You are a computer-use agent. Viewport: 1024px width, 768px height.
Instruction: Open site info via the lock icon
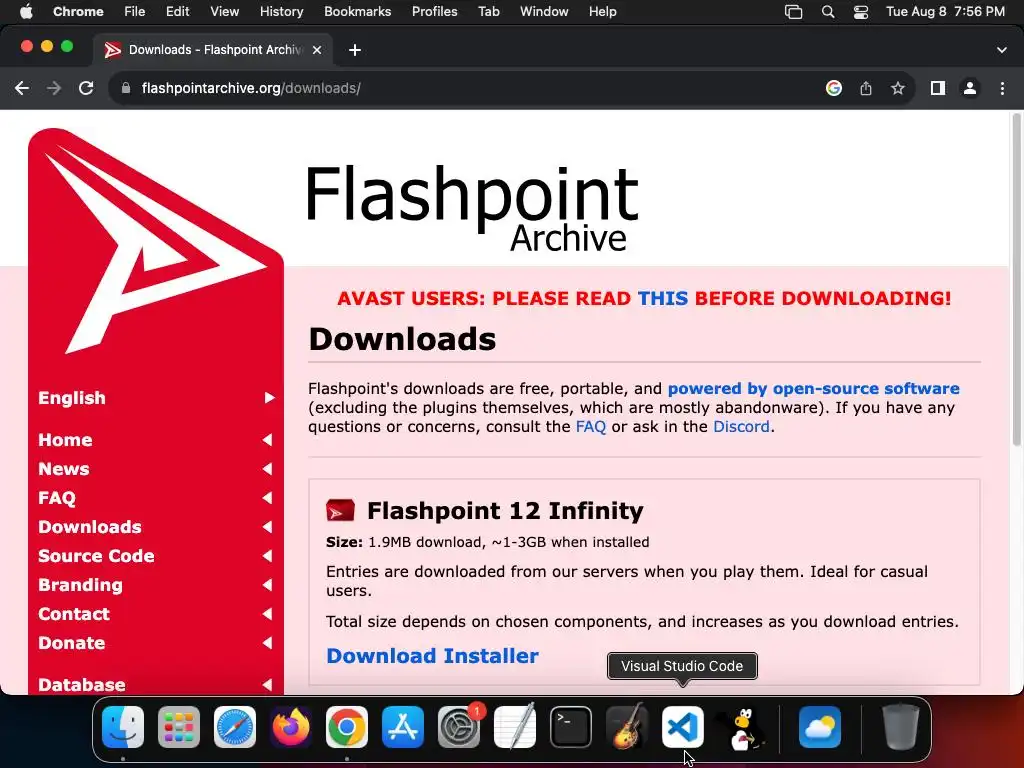click(127, 88)
